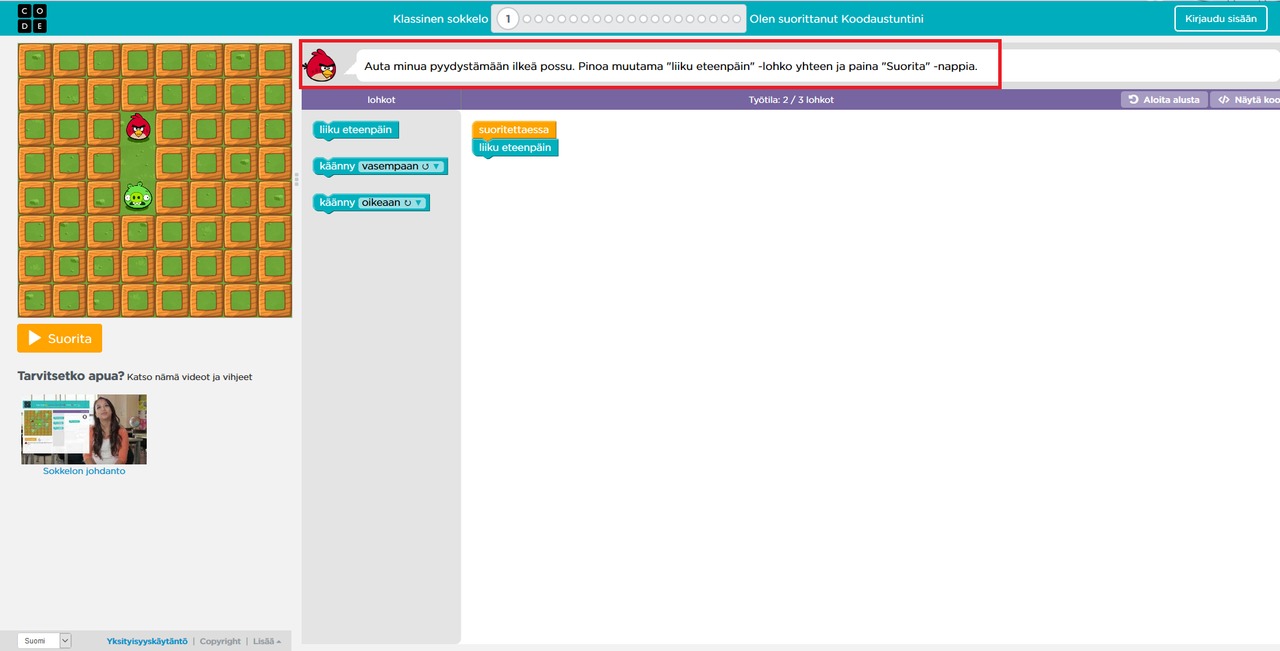Open the 'Sokkelon johdanto' link
The width and height of the screenshot is (1280, 651).
(84, 471)
